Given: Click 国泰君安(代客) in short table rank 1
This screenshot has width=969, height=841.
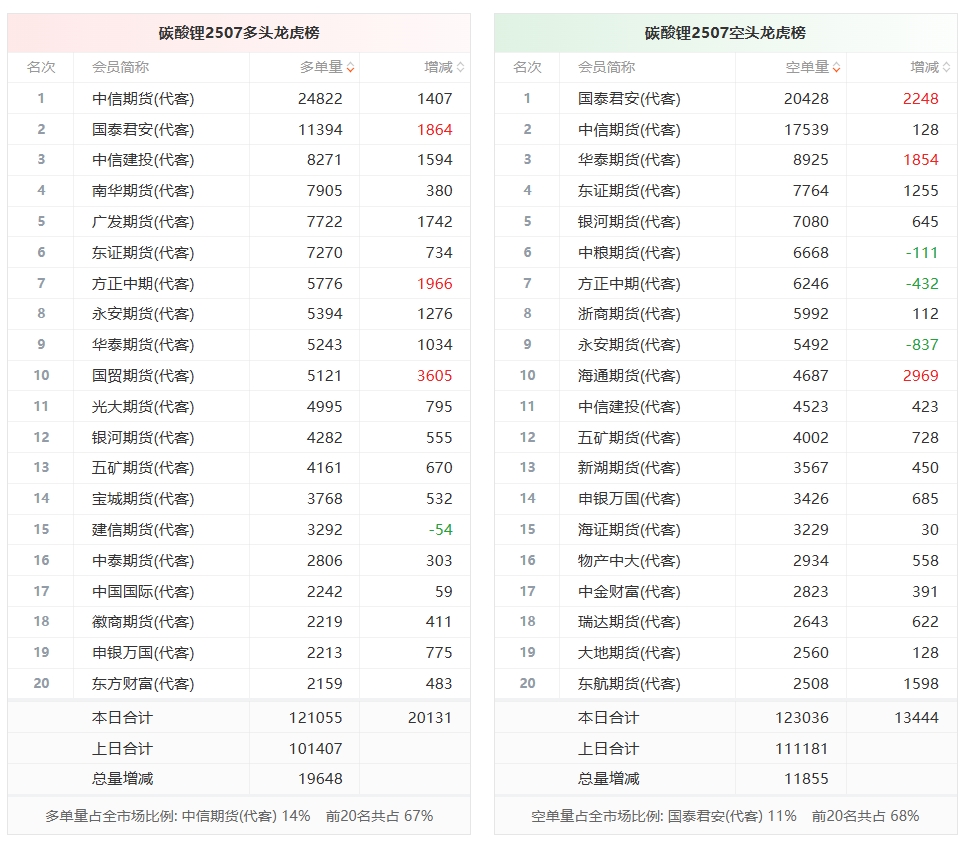Looking at the screenshot, I should pyautogui.click(x=629, y=99).
